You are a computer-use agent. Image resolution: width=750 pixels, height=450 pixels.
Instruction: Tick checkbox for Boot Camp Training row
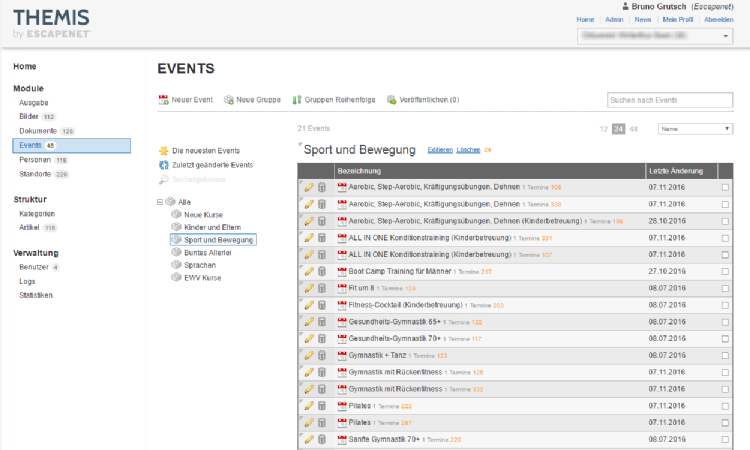725,271
